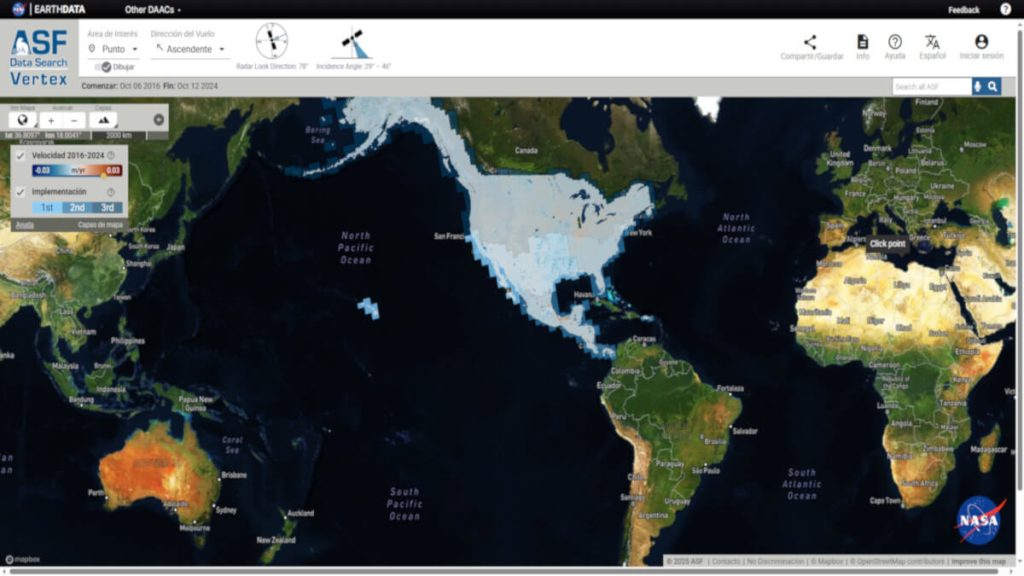
Task: Open the Ascendente flight direction dropdown
Action: (x=189, y=49)
